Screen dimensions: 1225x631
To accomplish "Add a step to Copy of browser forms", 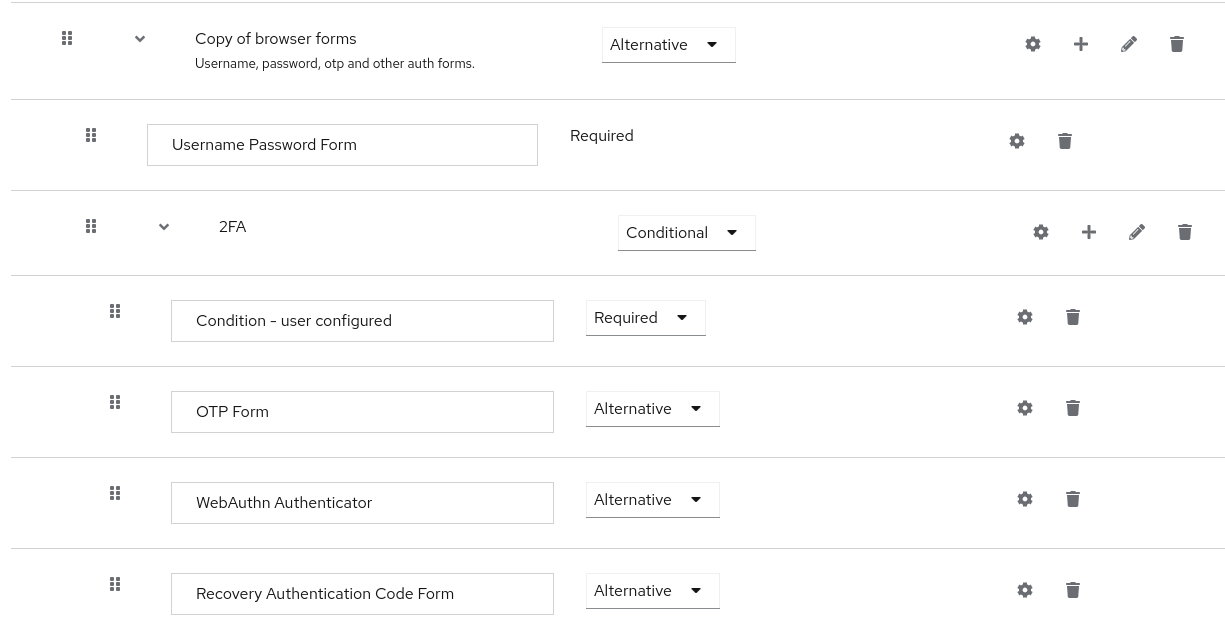I will coord(1081,44).
